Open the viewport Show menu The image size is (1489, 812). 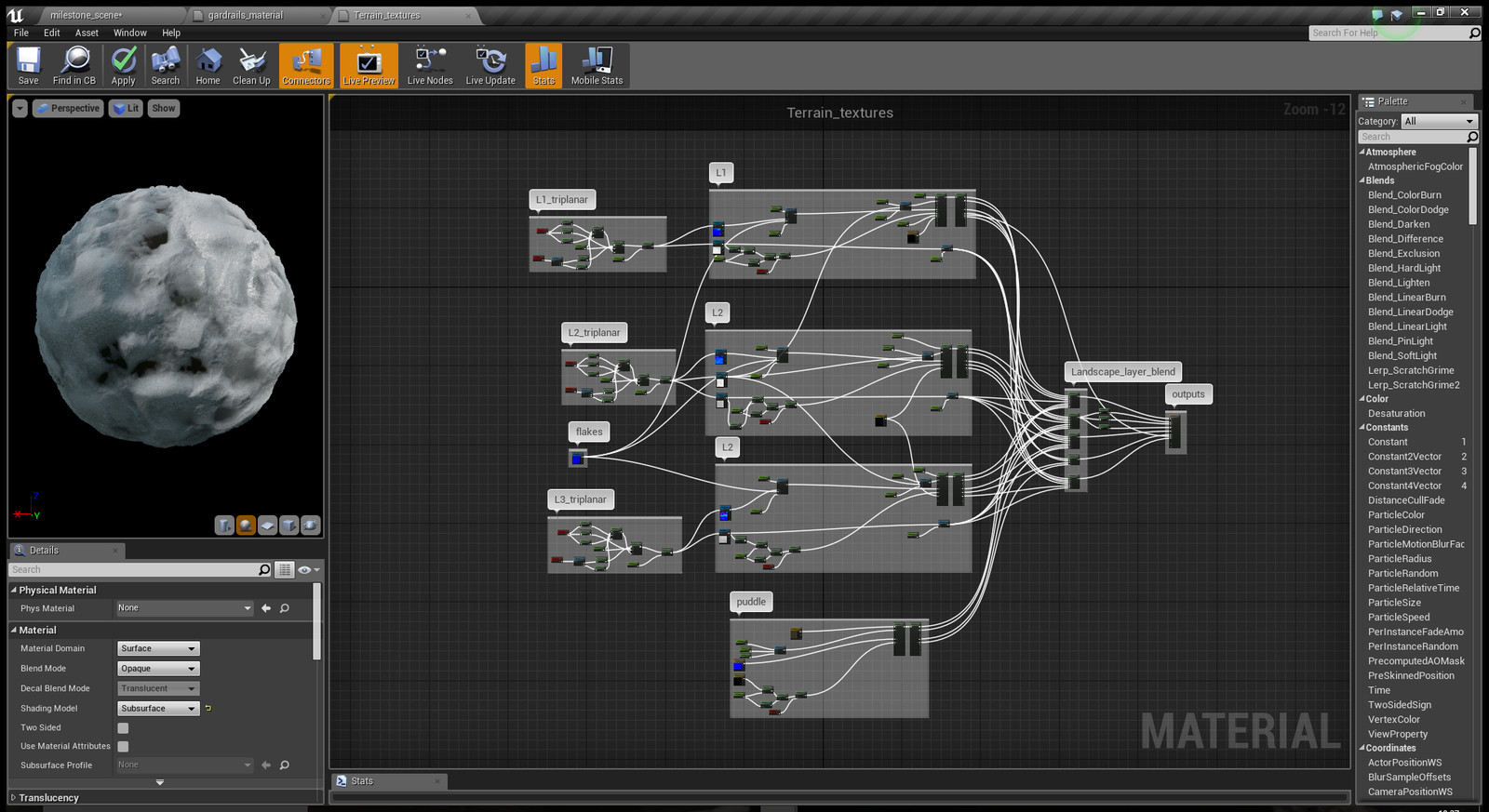point(164,108)
